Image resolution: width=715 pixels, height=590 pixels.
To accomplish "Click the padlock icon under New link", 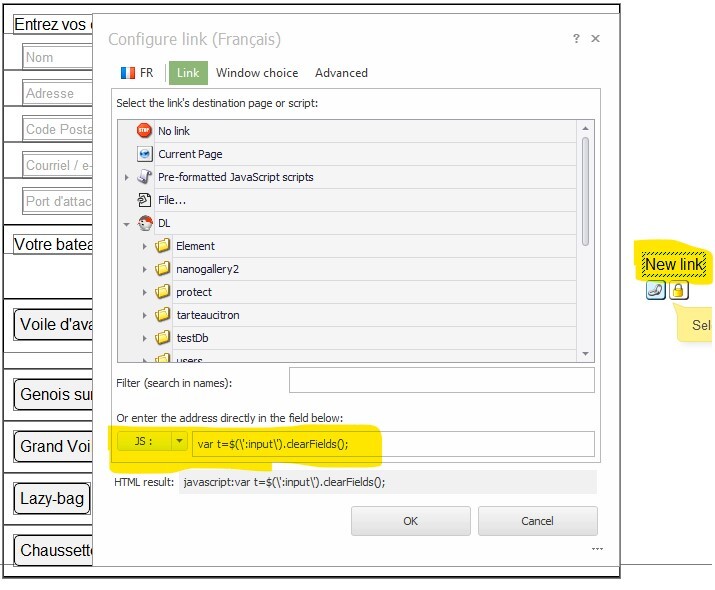I will coord(678,290).
